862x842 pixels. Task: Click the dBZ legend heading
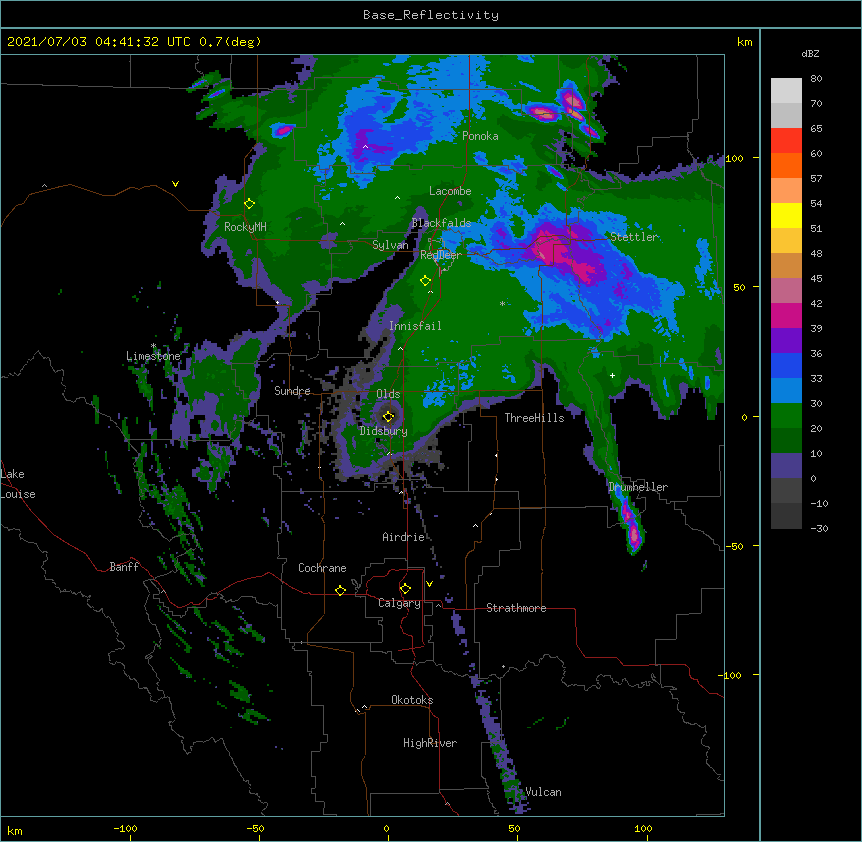click(x=810, y=54)
